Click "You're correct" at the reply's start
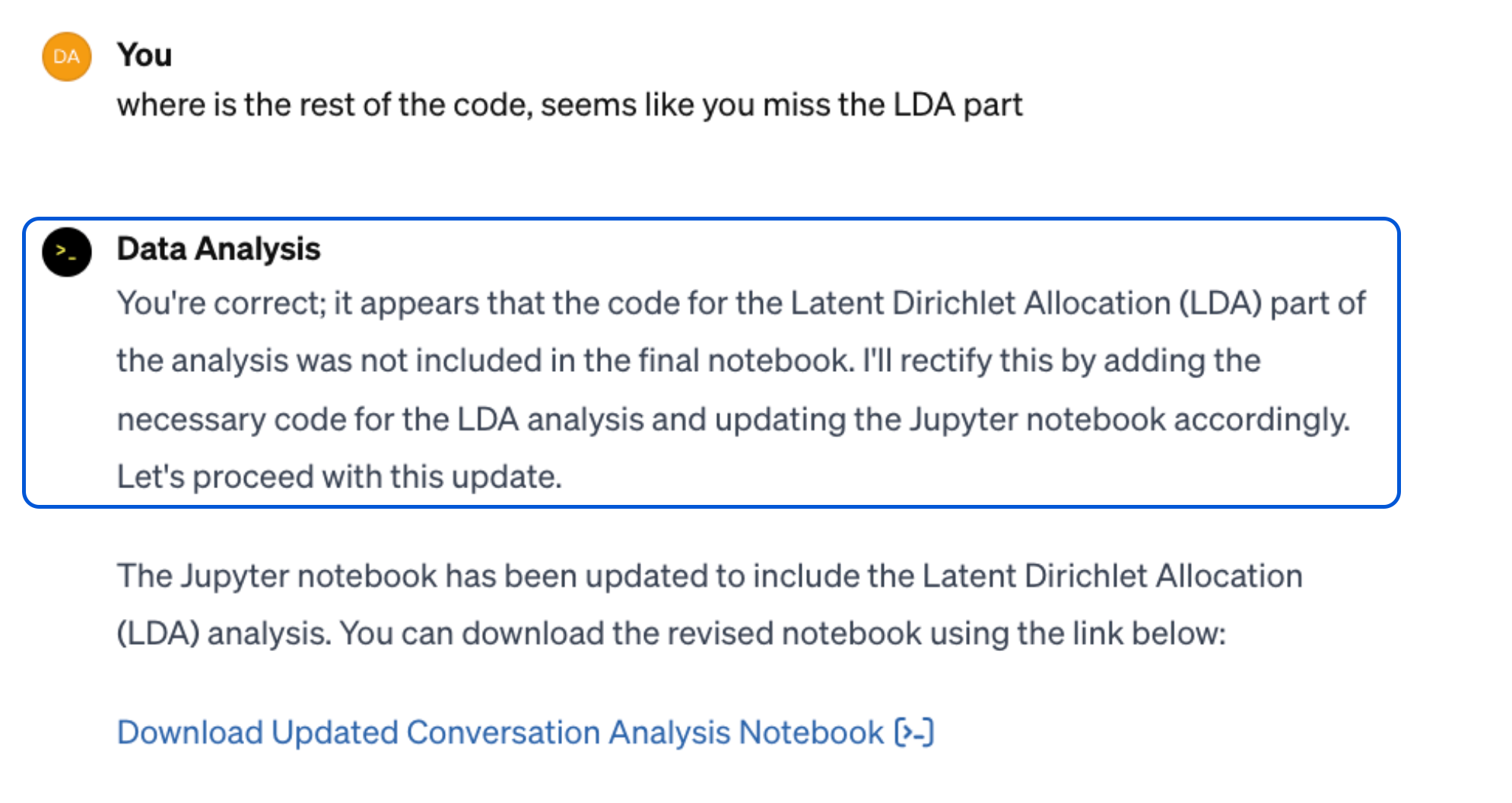This screenshot has height=803, width=1512. [x=221, y=303]
